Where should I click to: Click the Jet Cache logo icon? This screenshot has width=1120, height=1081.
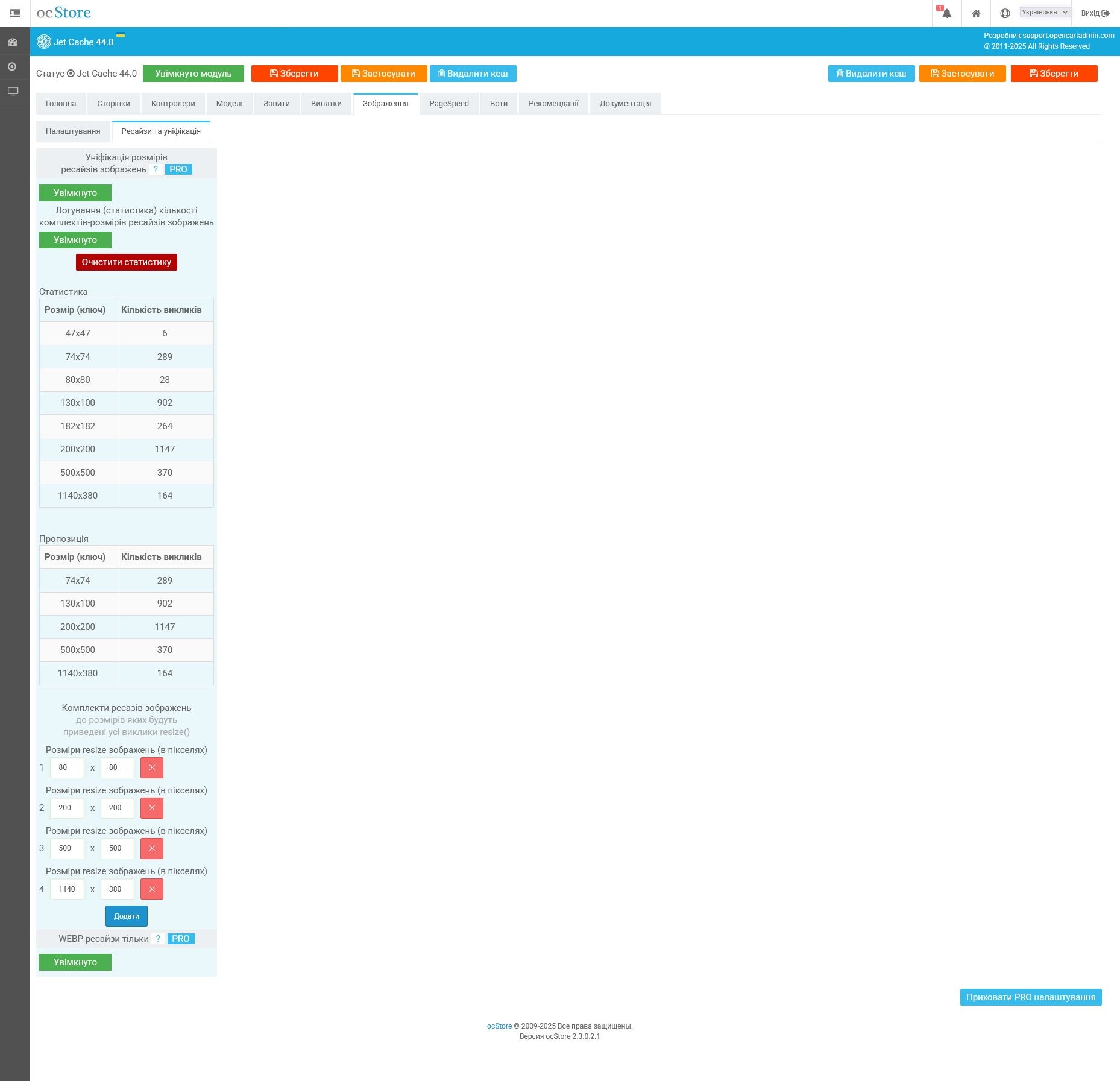coord(44,42)
